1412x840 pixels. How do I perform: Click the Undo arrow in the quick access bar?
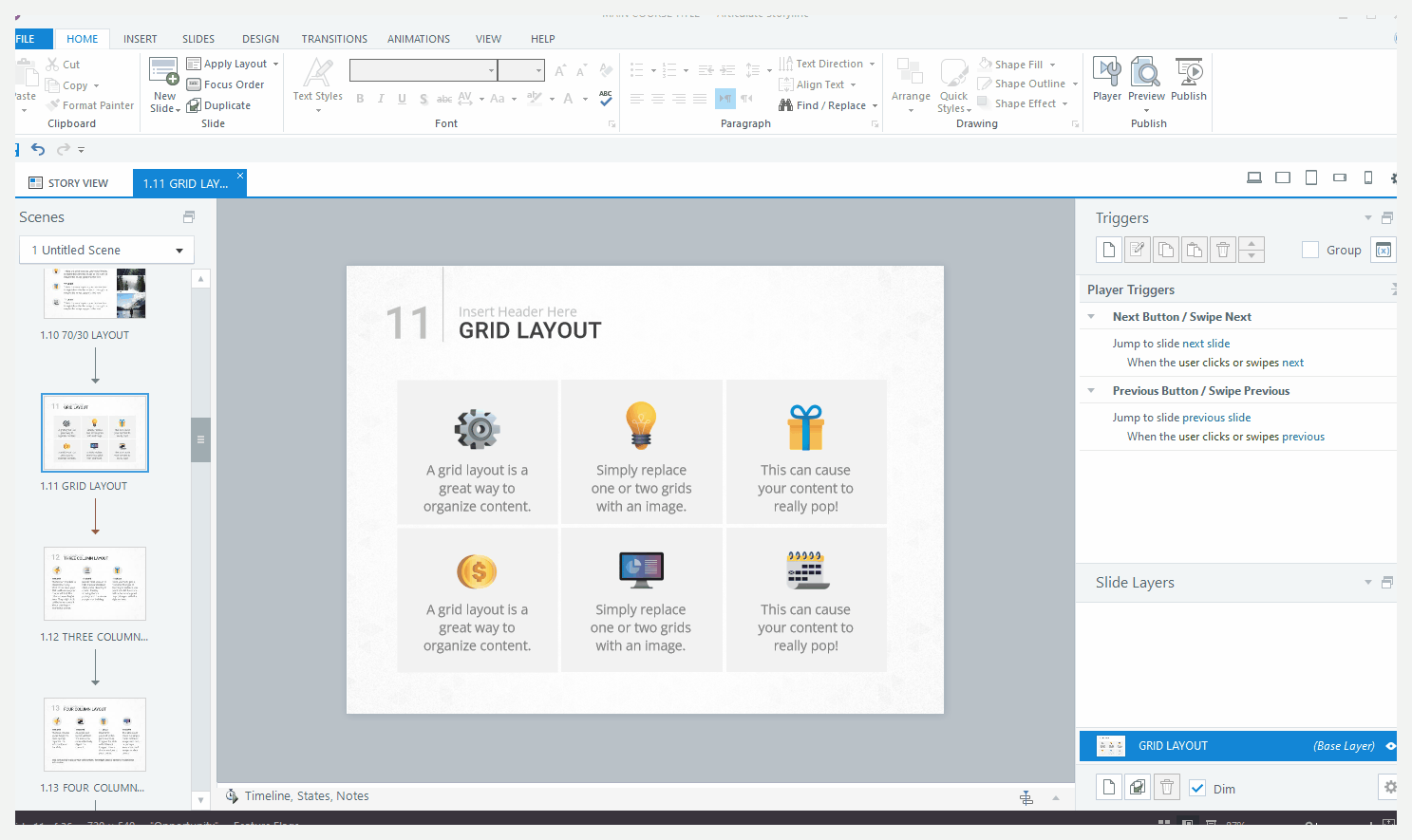click(x=38, y=149)
